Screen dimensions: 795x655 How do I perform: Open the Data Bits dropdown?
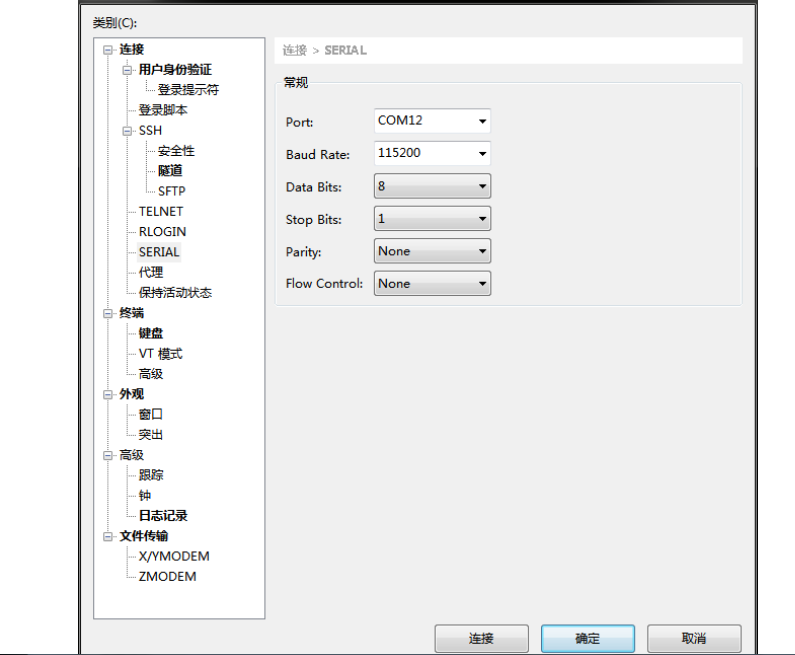pyautogui.click(x=432, y=186)
